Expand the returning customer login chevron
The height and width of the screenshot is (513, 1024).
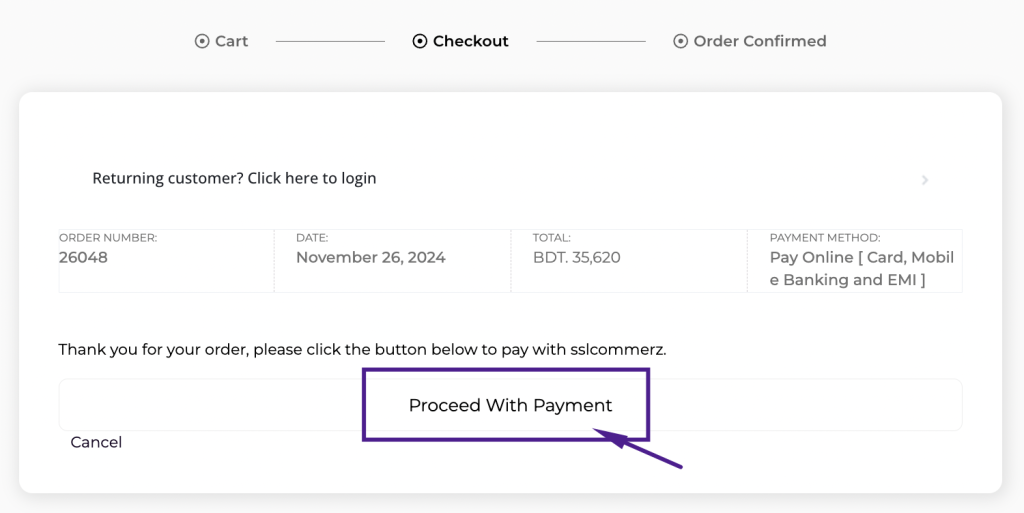pyautogui.click(x=925, y=180)
